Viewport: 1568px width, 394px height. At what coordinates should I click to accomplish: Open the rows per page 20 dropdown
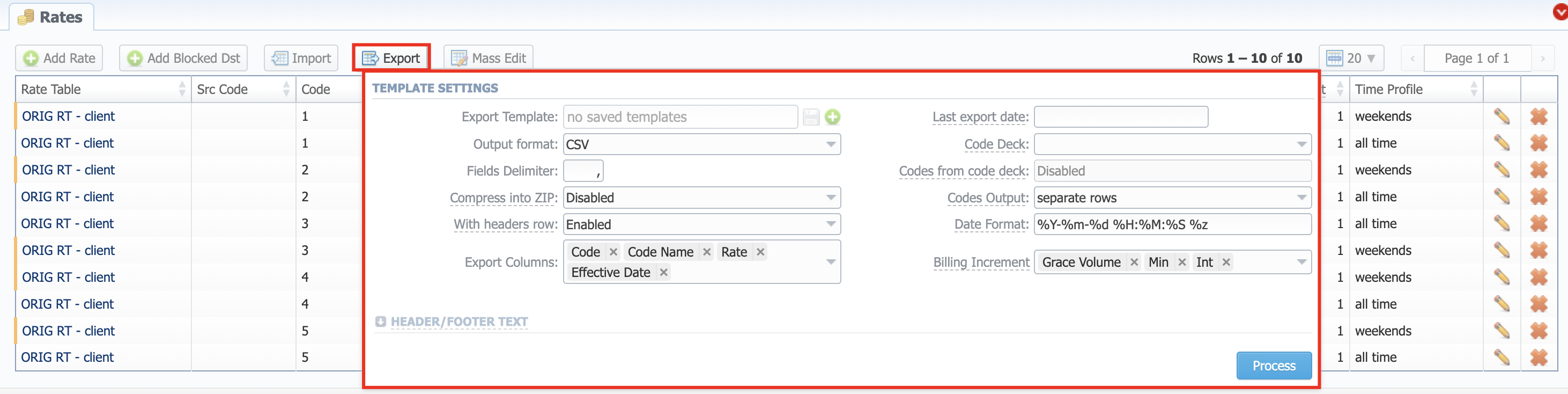[x=1351, y=58]
